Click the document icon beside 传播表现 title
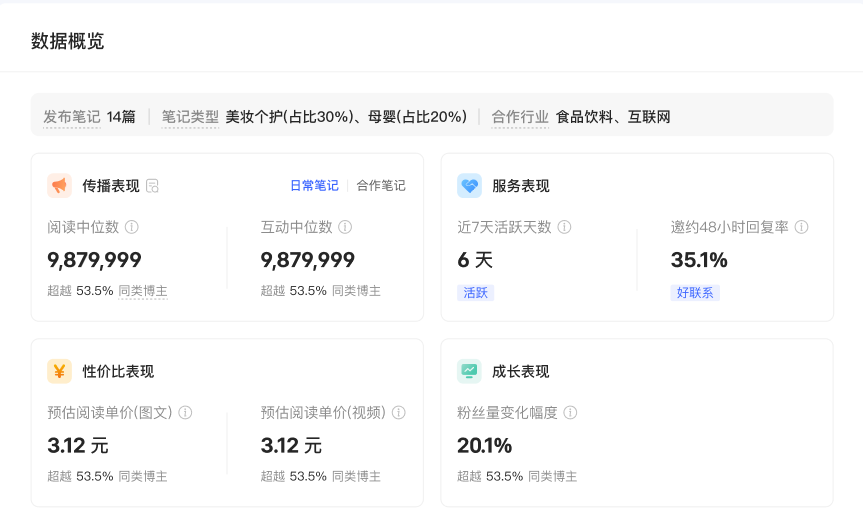Screen dimensions: 863x528 152,186
